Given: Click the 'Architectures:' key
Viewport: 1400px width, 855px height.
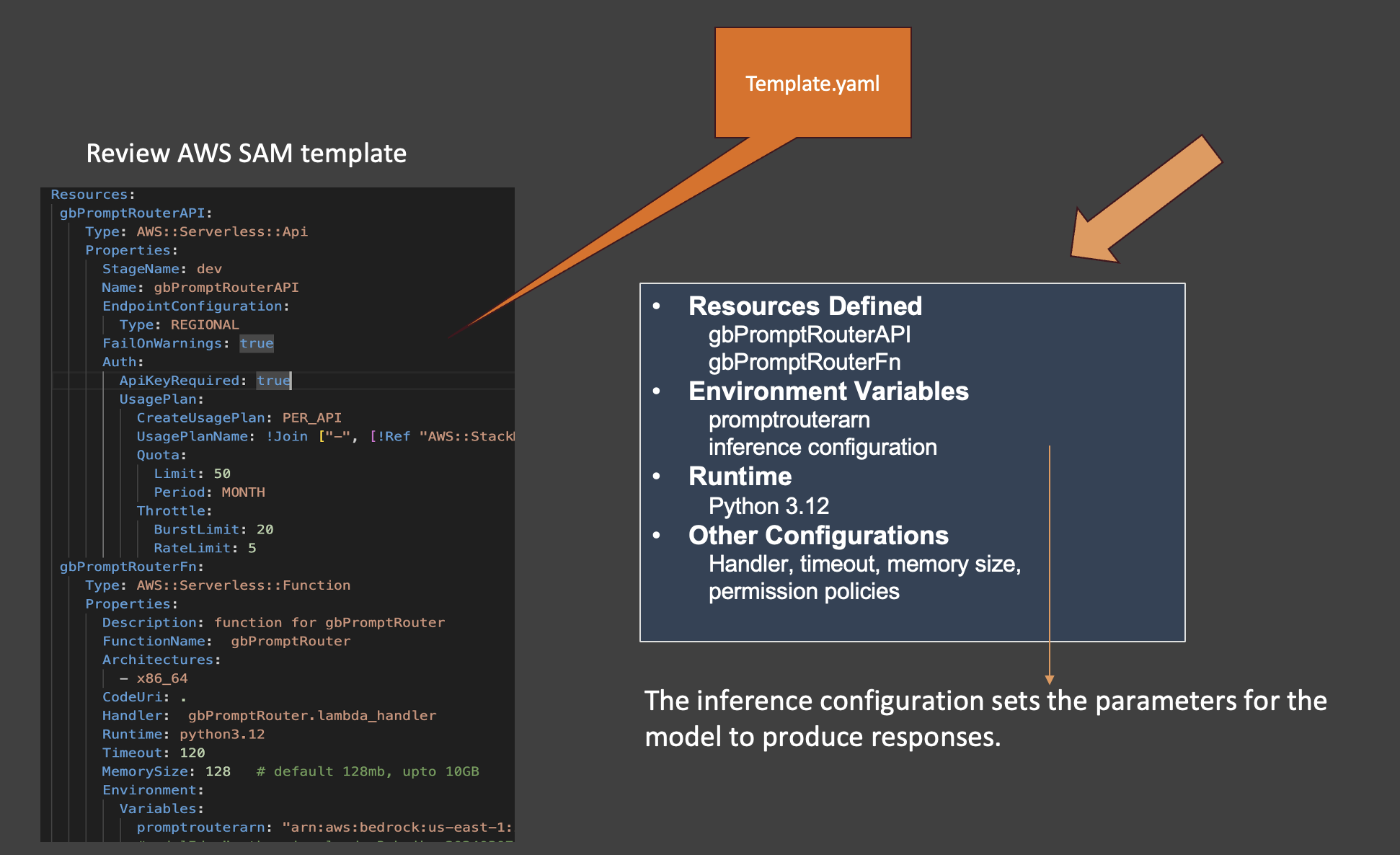Looking at the screenshot, I should tap(161, 660).
